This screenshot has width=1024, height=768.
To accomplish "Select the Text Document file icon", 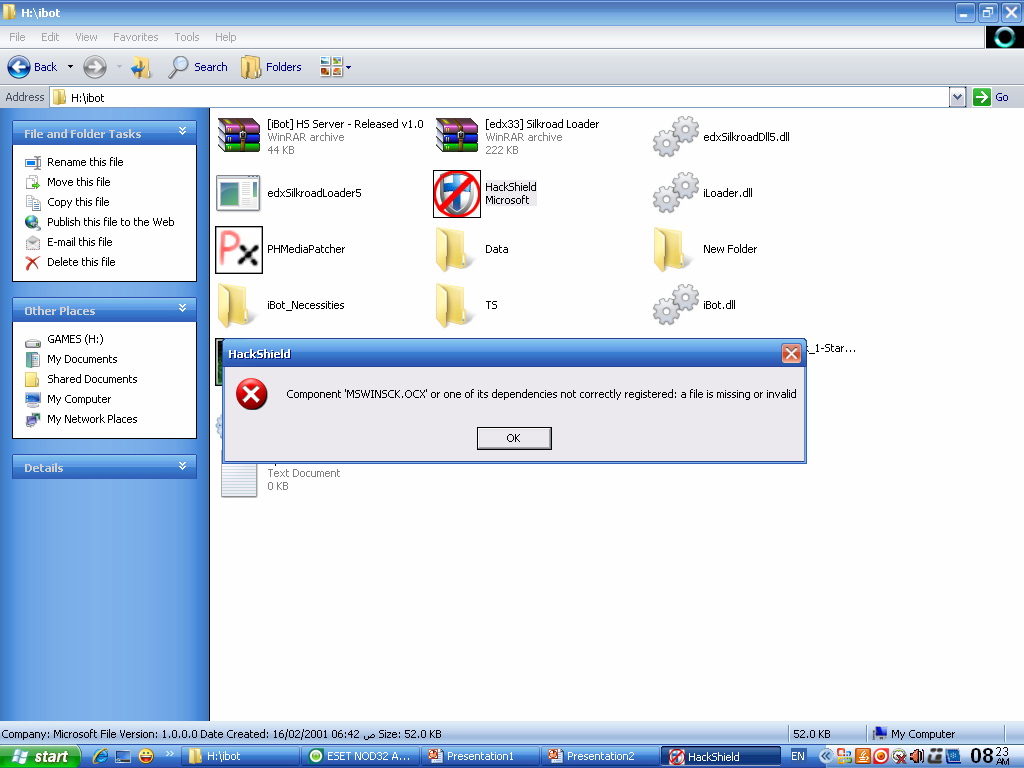I will [239, 480].
